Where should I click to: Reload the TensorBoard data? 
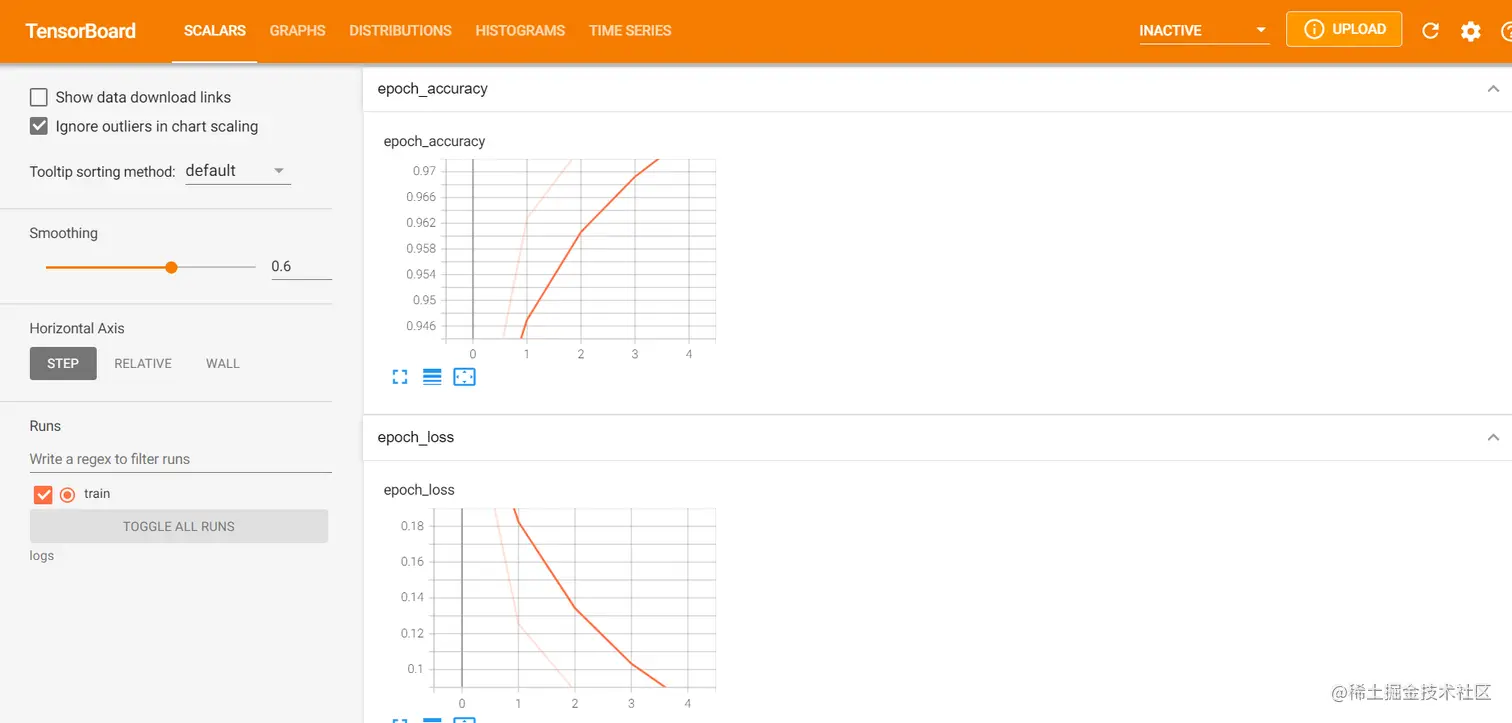click(1430, 30)
